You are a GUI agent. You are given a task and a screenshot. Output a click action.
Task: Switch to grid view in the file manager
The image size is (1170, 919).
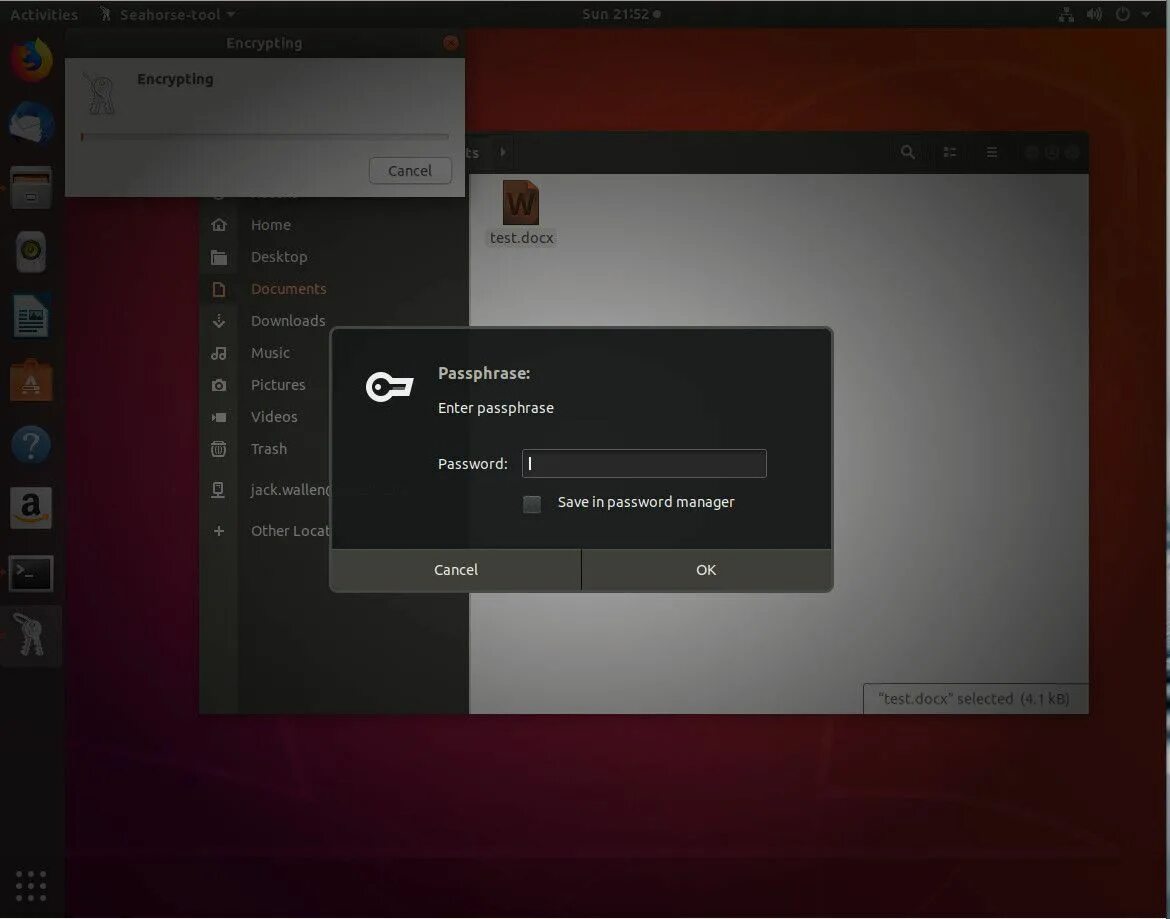[949, 152]
